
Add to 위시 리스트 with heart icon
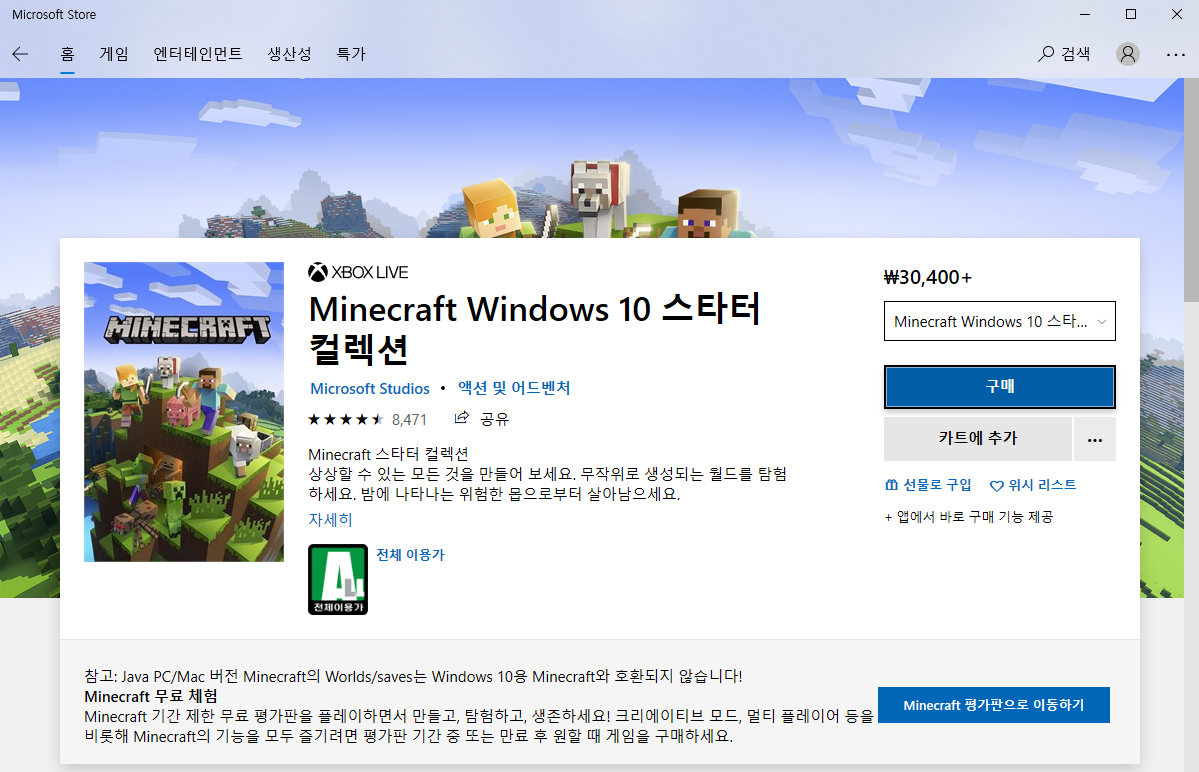click(1032, 485)
